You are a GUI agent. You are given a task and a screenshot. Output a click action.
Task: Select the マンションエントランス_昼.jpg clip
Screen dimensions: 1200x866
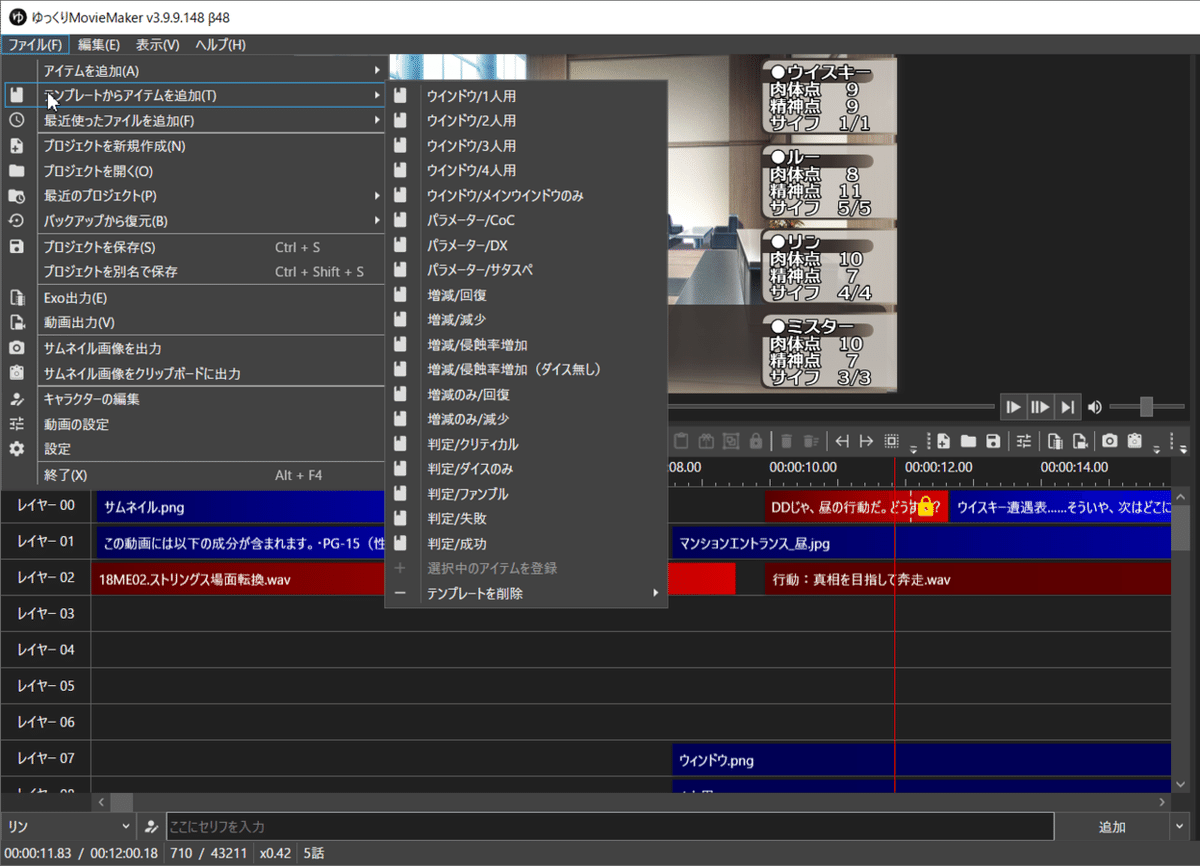click(x=921, y=543)
